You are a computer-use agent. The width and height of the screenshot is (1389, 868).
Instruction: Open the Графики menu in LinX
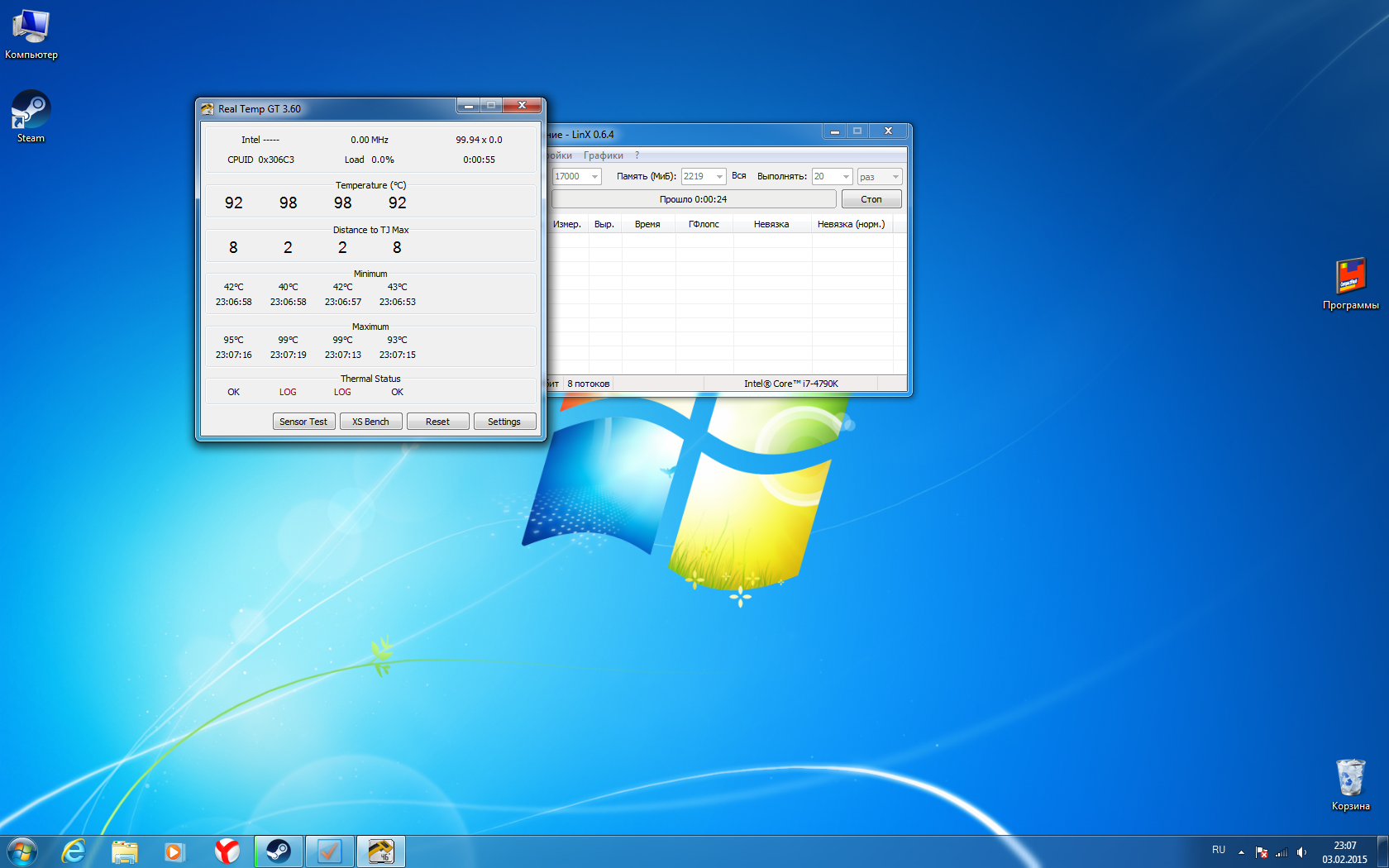pyautogui.click(x=604, y=155)
